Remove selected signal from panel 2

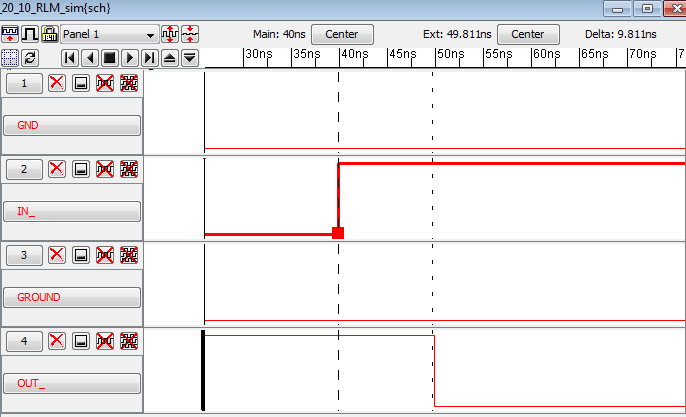[x=105, y=169]
